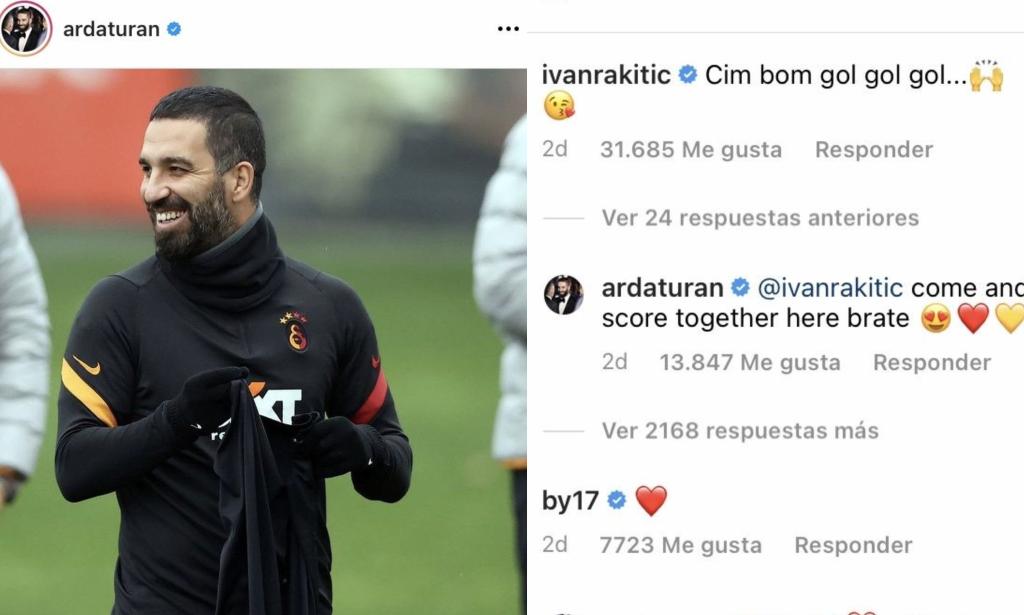Click the verified badge beside ivanrakitic
The width and height of the screenshot is (1024, 615).
click(688, 74)
